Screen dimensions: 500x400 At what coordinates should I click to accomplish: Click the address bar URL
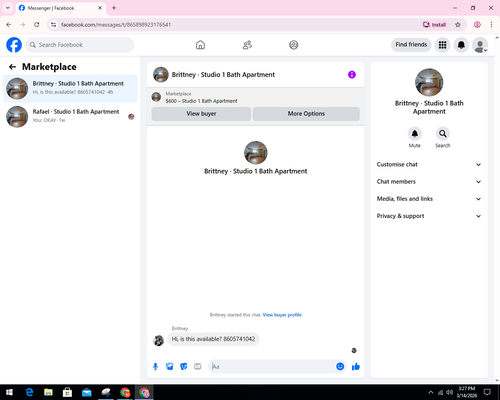(116, 25)
